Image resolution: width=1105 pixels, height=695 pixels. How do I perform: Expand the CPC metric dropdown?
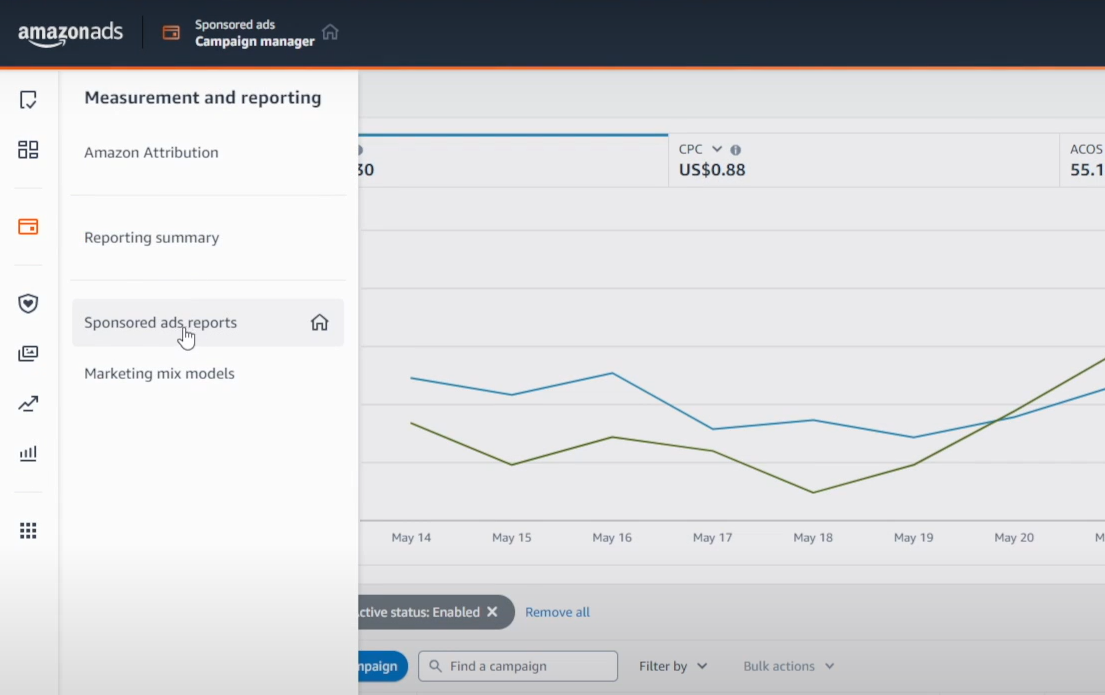point(712,148)
